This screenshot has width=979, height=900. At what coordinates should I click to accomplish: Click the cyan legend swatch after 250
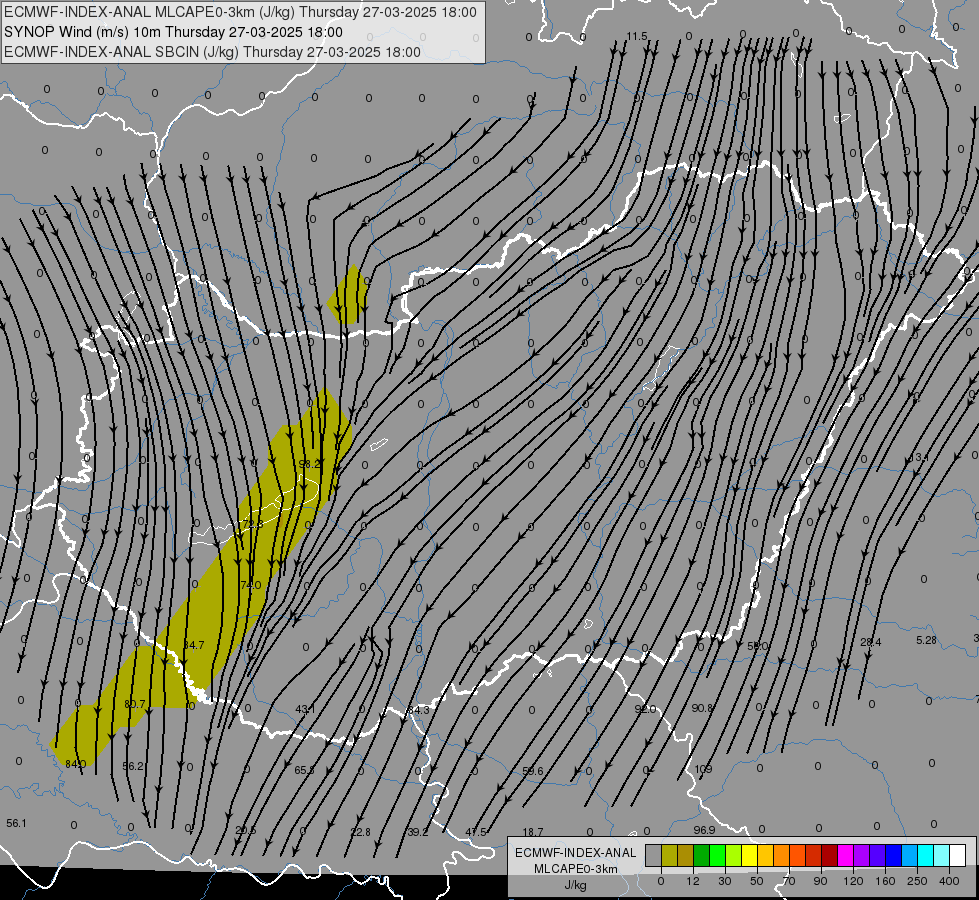[x=926, y=855]
